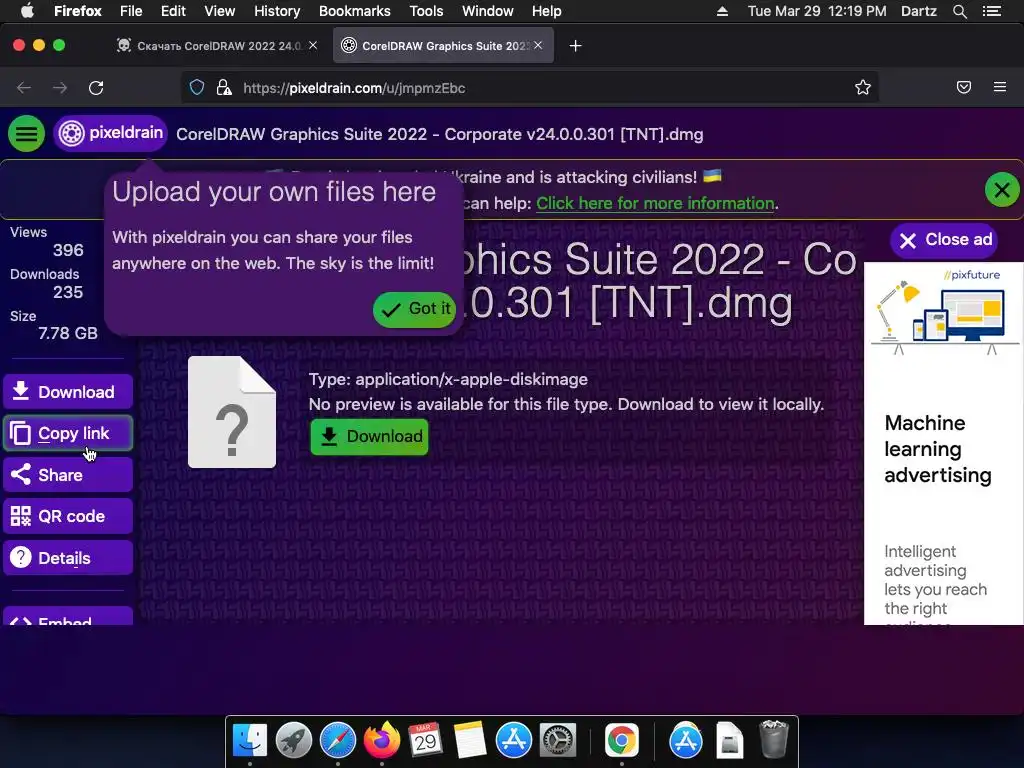Follow the Click here for more information link
The height and width of the screenshot is (768, 1024).
click(655, 203)
